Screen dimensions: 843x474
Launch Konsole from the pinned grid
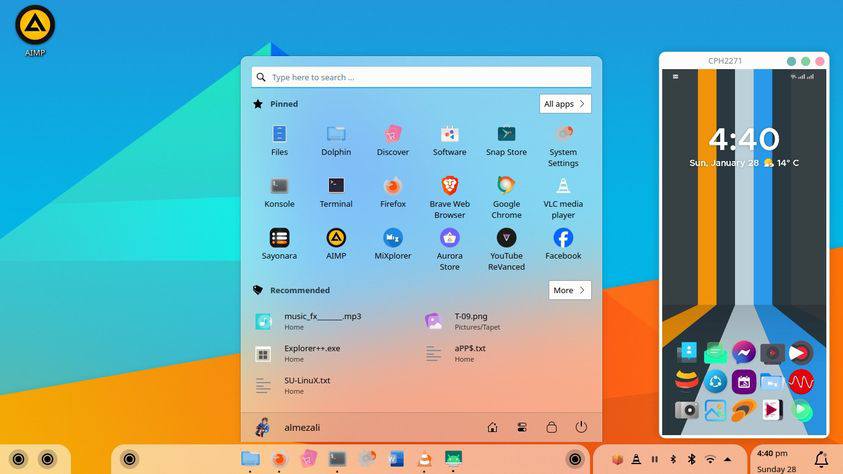click(279, 192)
